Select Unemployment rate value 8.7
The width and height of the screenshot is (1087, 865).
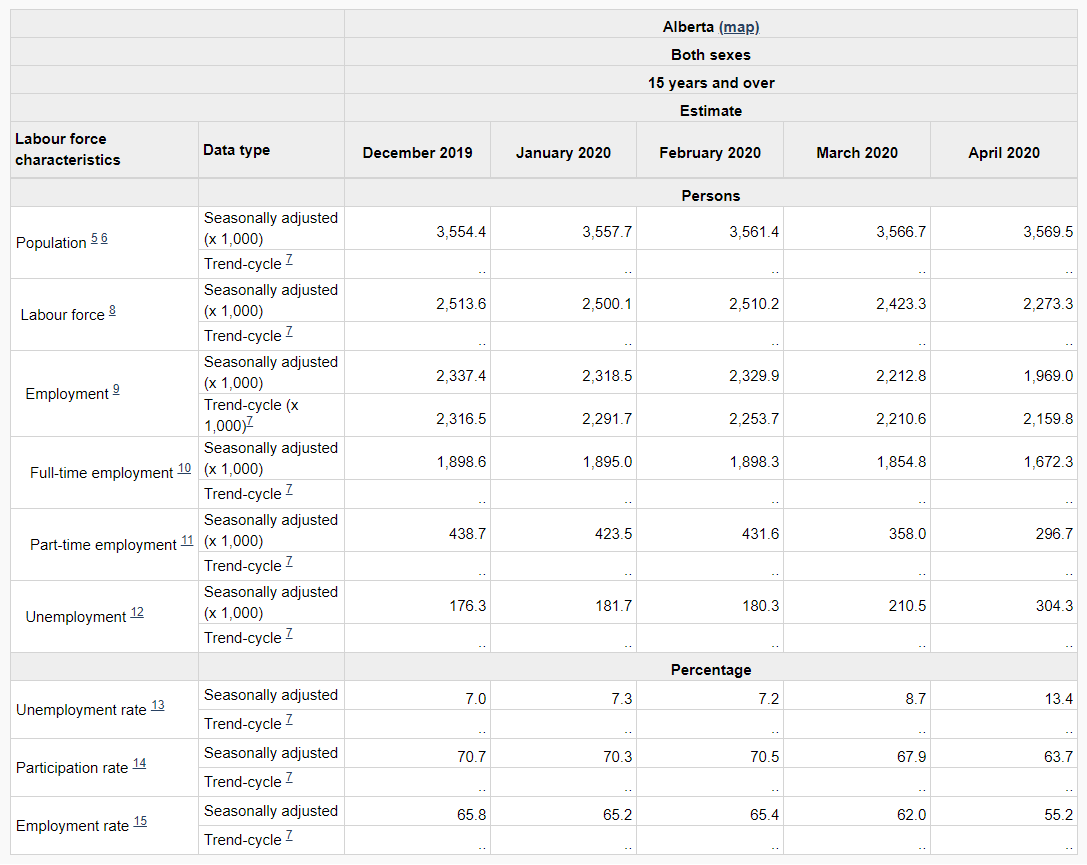click(916, 699)
